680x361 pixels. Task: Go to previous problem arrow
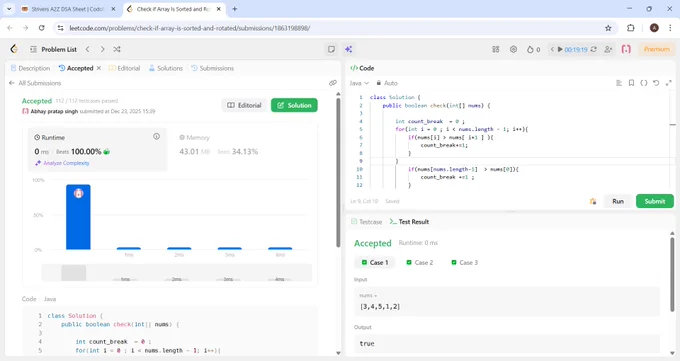88,49
